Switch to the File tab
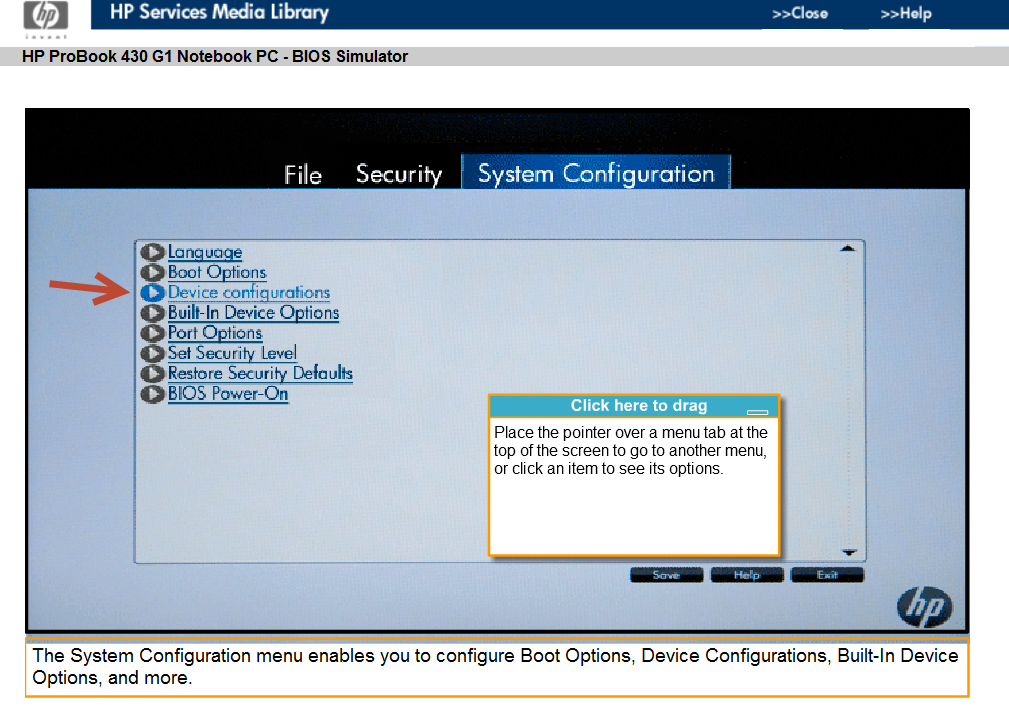1009x721 pixels. click(303, 173)
